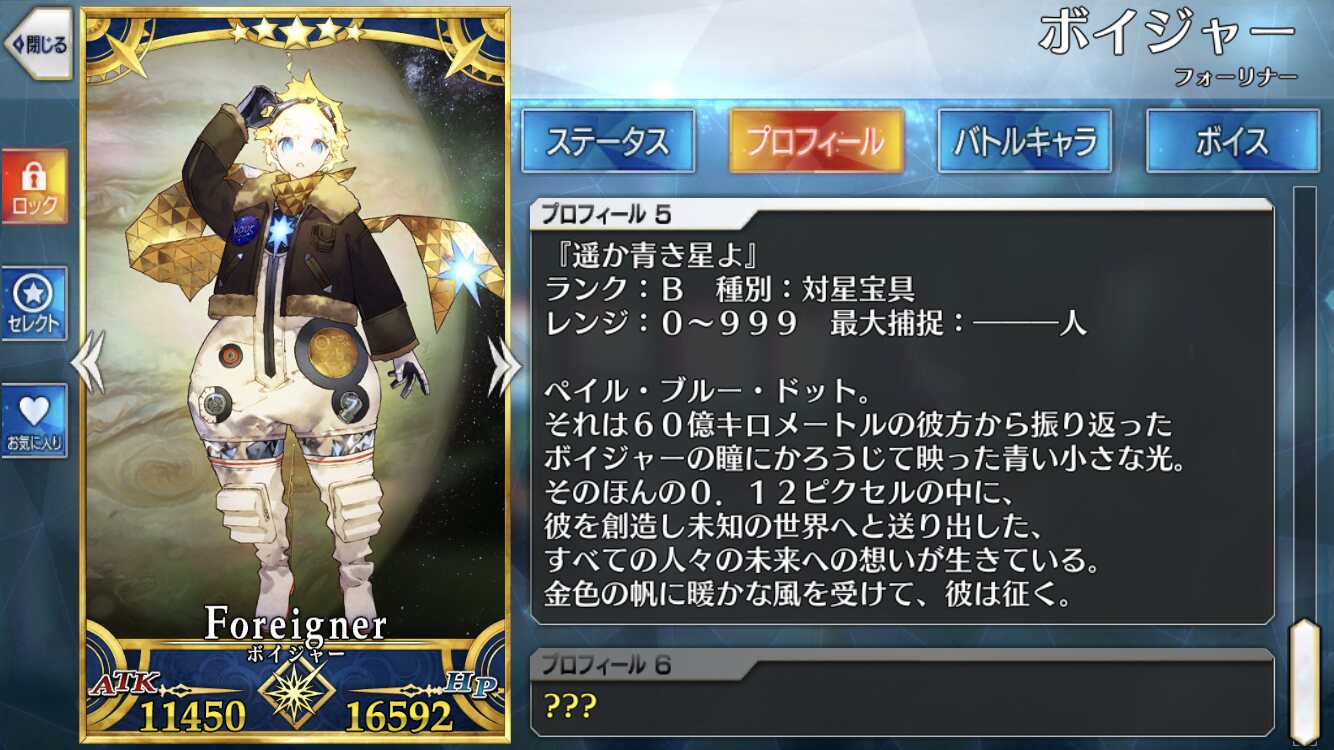This screenshot has height=750, width=1334.
Task: Toggle the セレクト star icon
Action: (x=35, y=304)
